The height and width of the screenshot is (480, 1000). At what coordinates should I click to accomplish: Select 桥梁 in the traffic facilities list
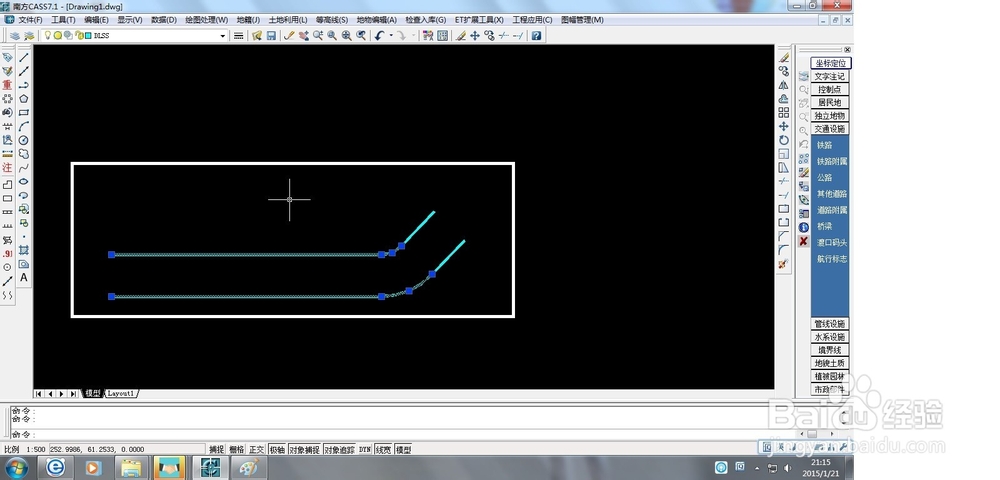(x=825, y=226)
